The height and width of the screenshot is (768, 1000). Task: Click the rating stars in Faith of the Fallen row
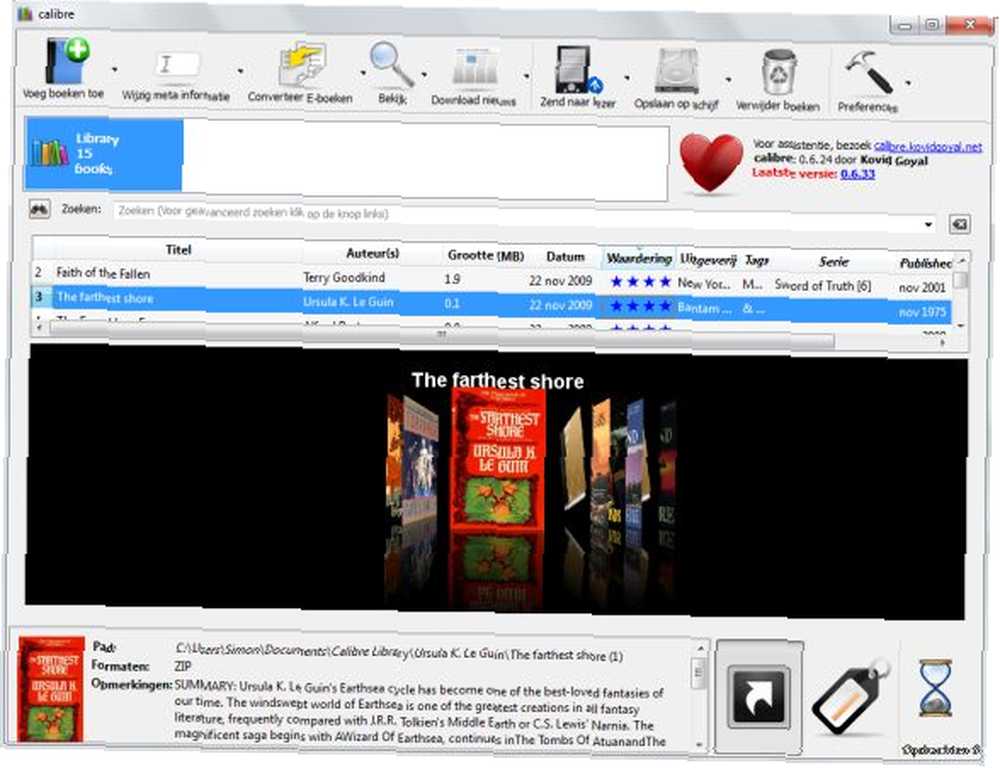coord(640,281)
